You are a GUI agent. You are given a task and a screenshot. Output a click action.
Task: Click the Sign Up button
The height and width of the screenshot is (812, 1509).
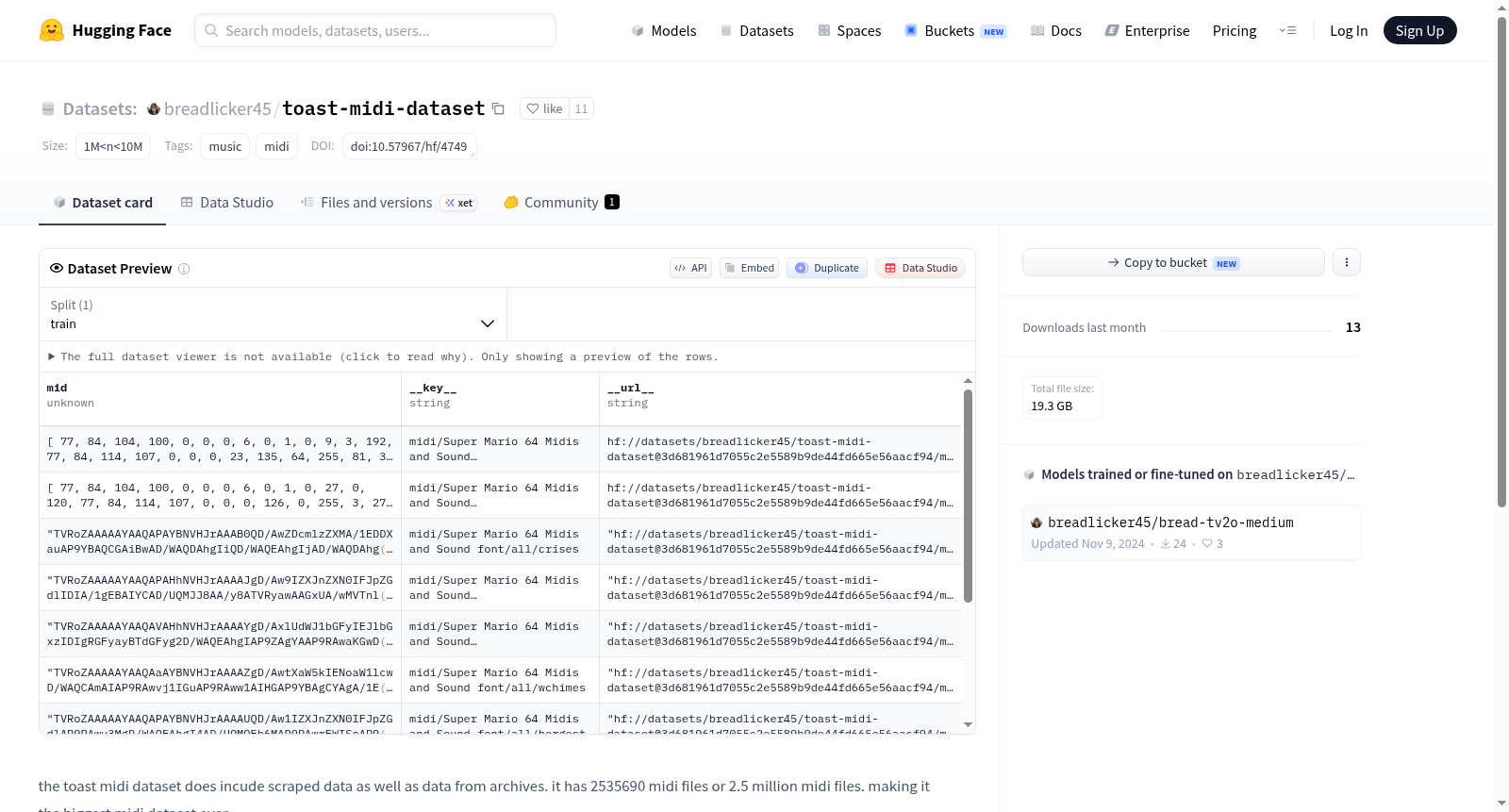(1419, 30)
